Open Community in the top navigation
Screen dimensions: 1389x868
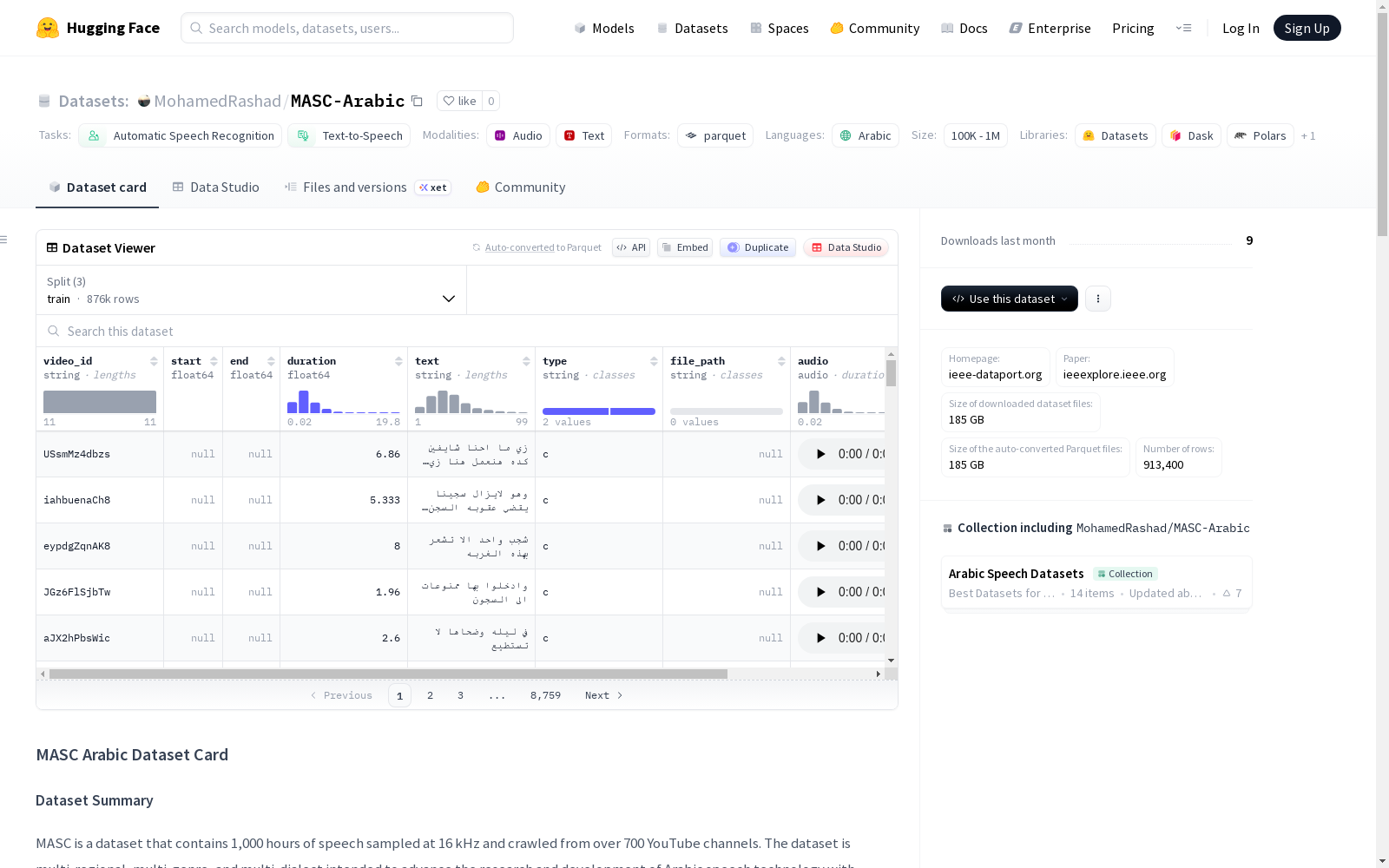tap(875, 28)
